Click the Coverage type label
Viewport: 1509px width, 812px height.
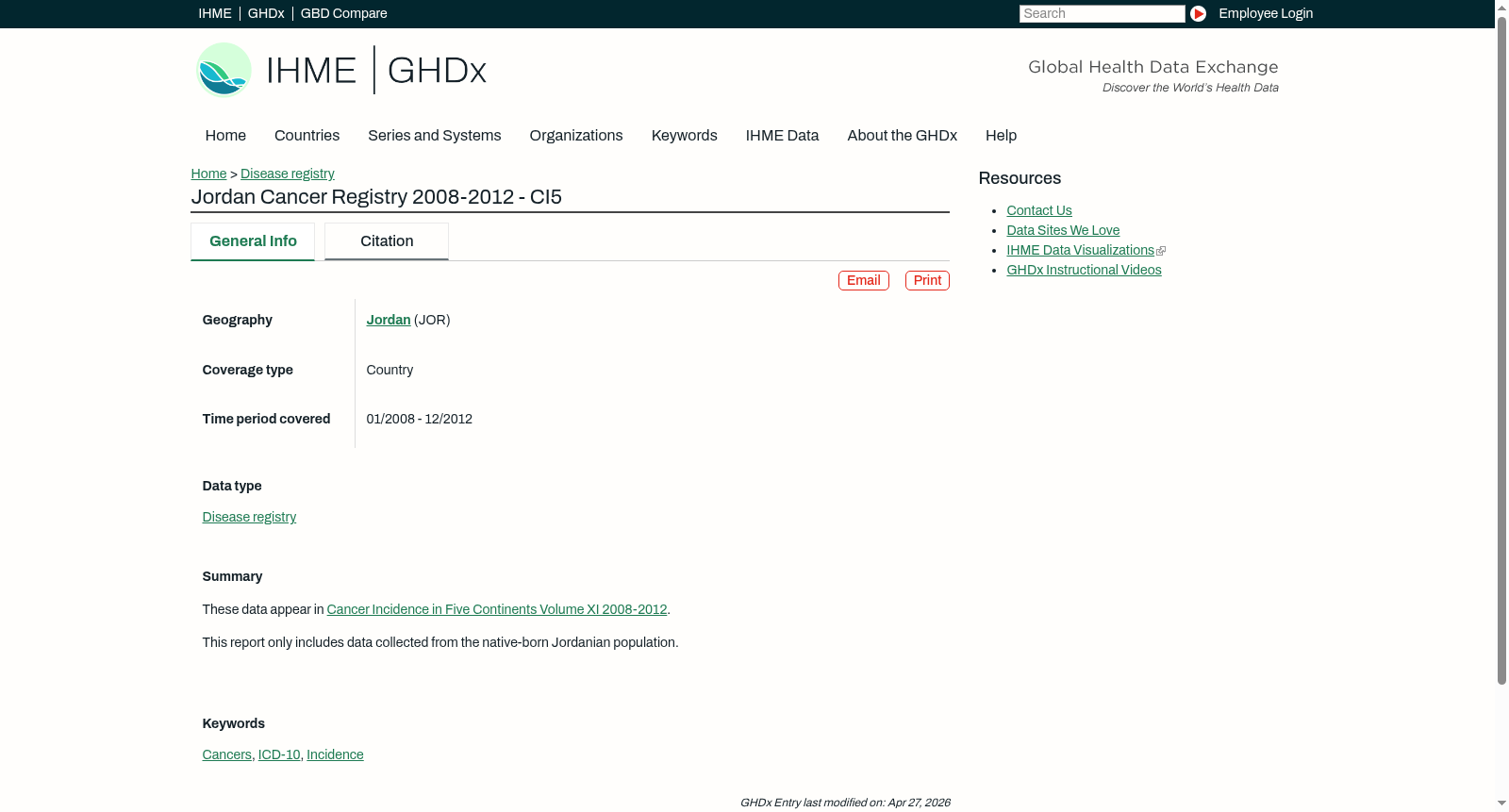click(x=247, y=371)
